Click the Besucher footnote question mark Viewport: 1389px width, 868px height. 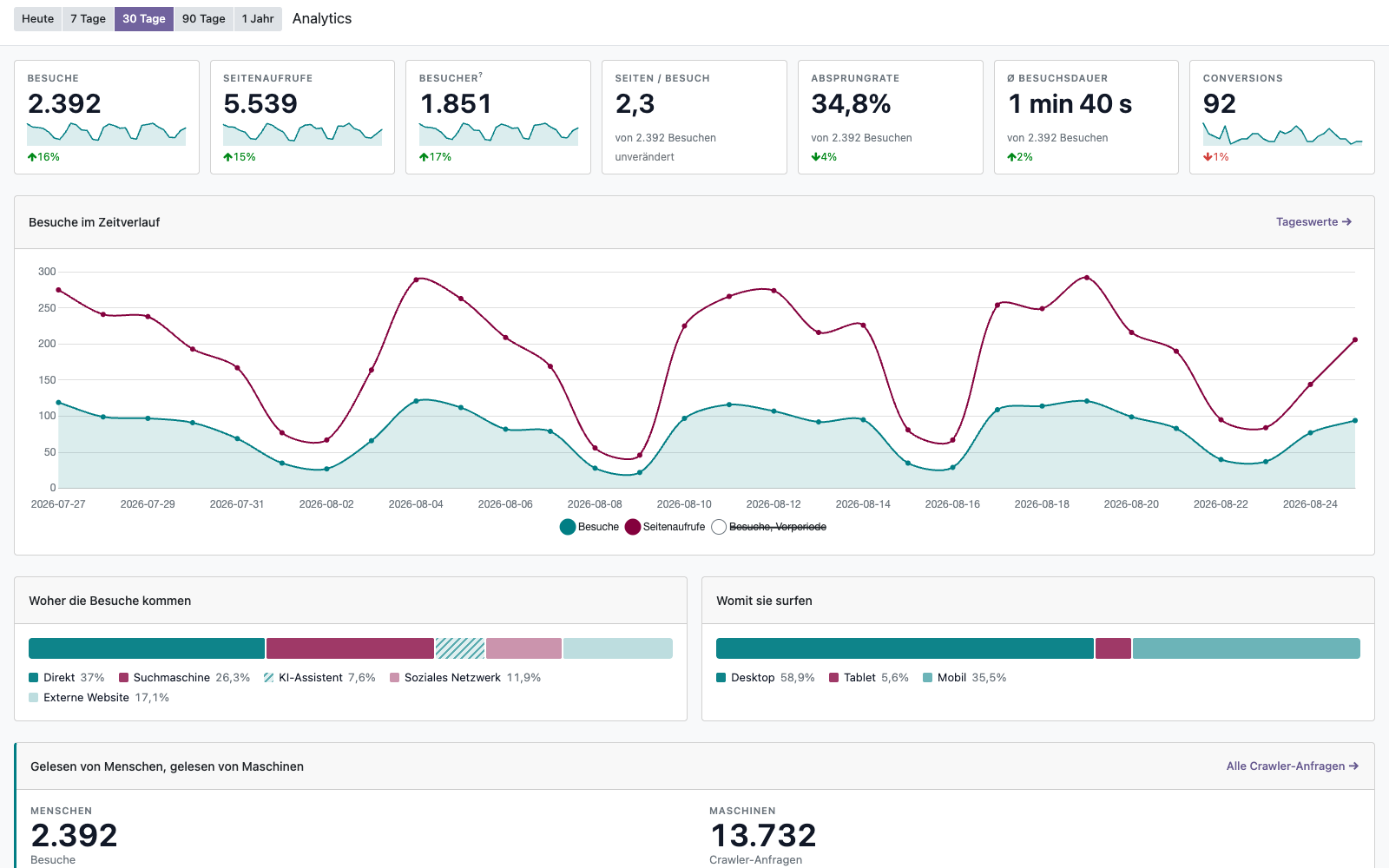point(481,76)
